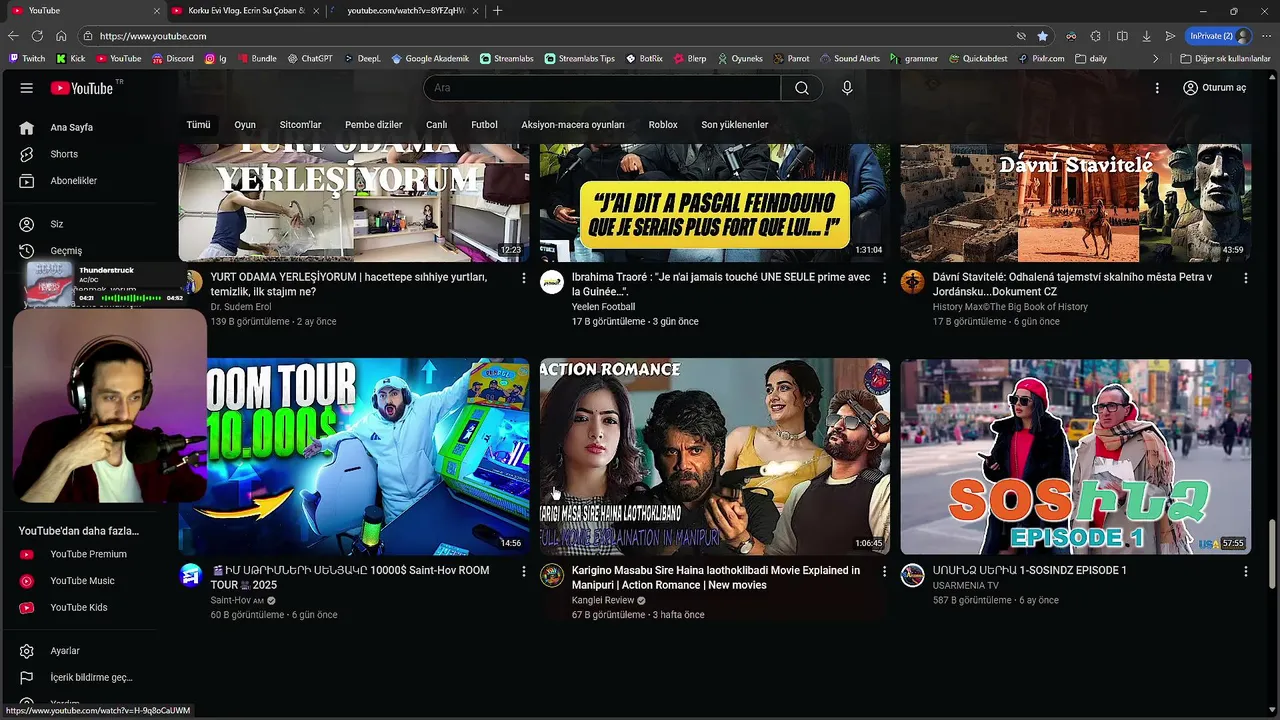
Task: Open Ibrahima Traoré video thumbnail
Action: (715, 203)
